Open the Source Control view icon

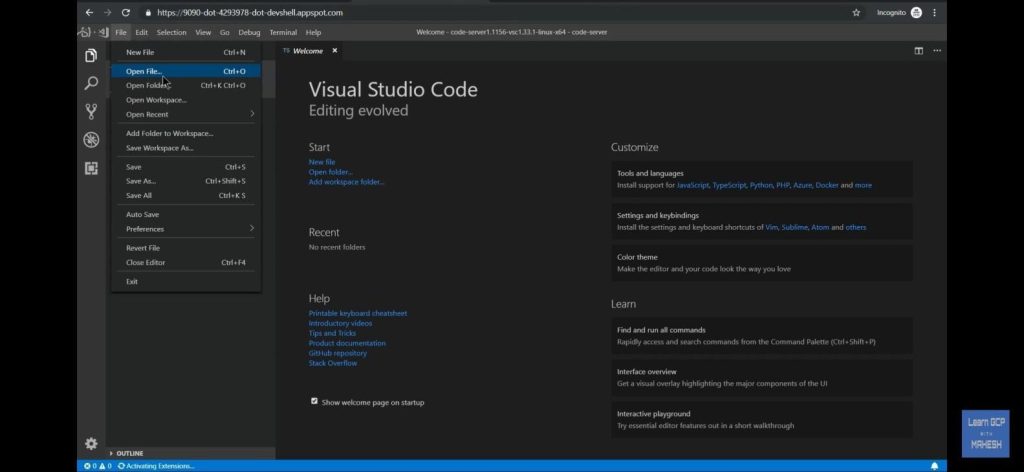91,111
